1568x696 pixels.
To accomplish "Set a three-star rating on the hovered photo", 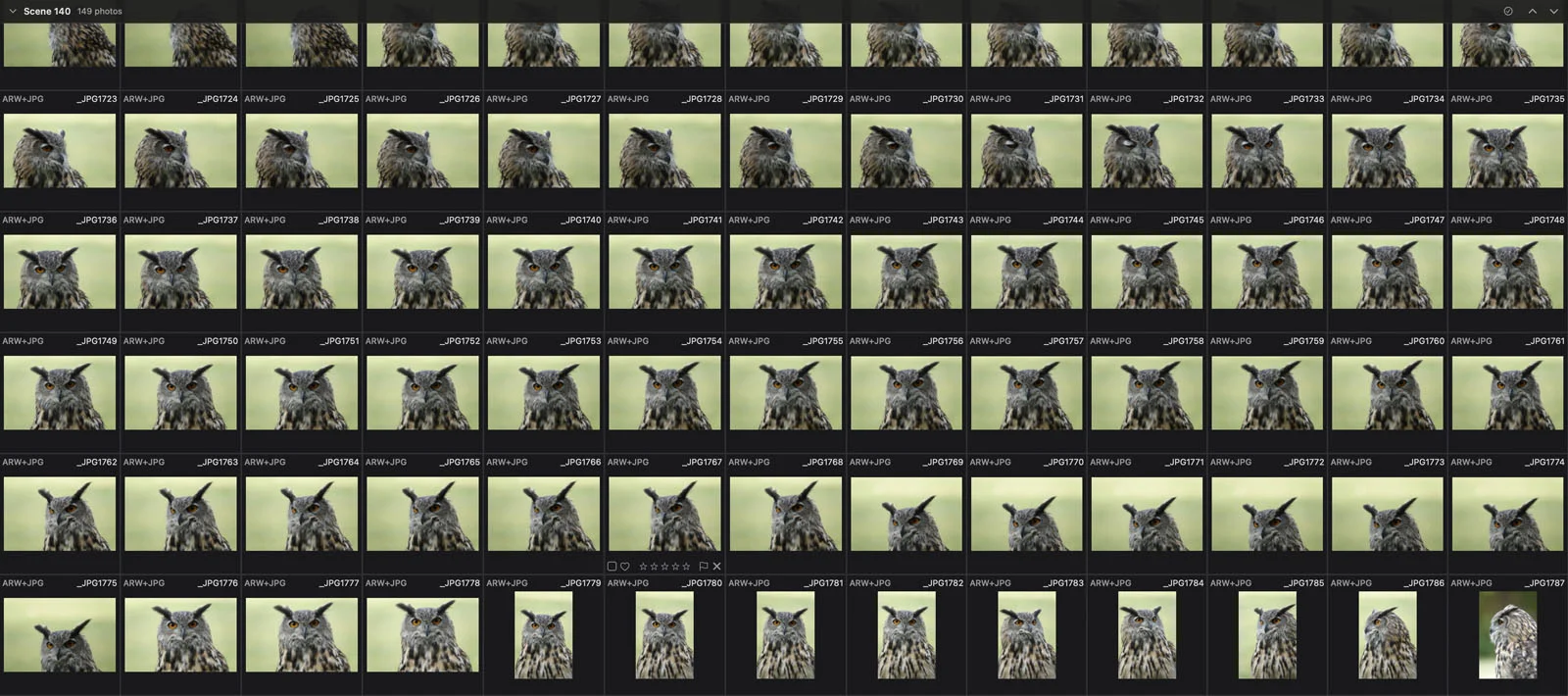I will click(x=664, y=567).
